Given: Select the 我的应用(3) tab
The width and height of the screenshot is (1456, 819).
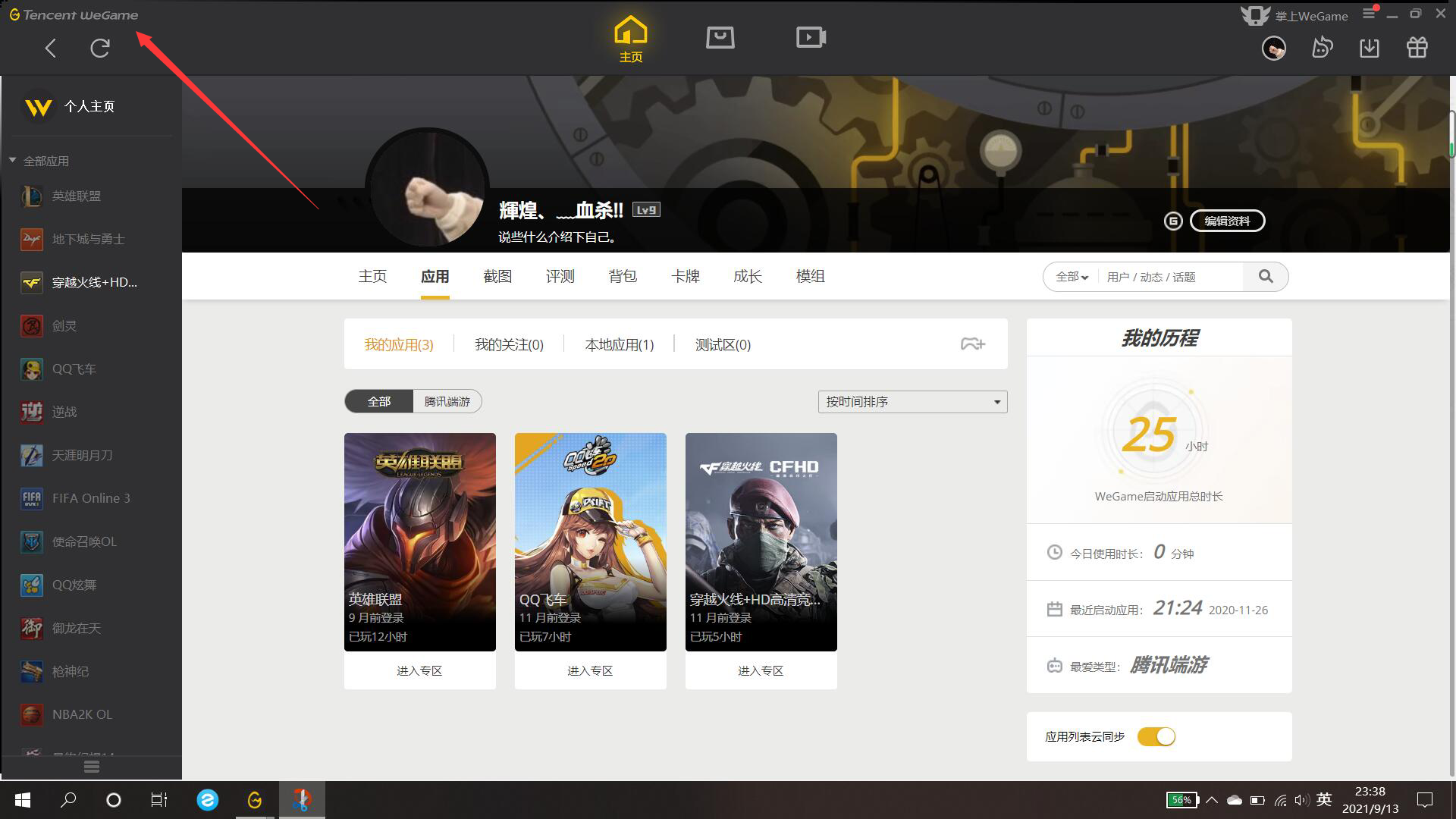Looking at the screenshot, I should point(399,345).
